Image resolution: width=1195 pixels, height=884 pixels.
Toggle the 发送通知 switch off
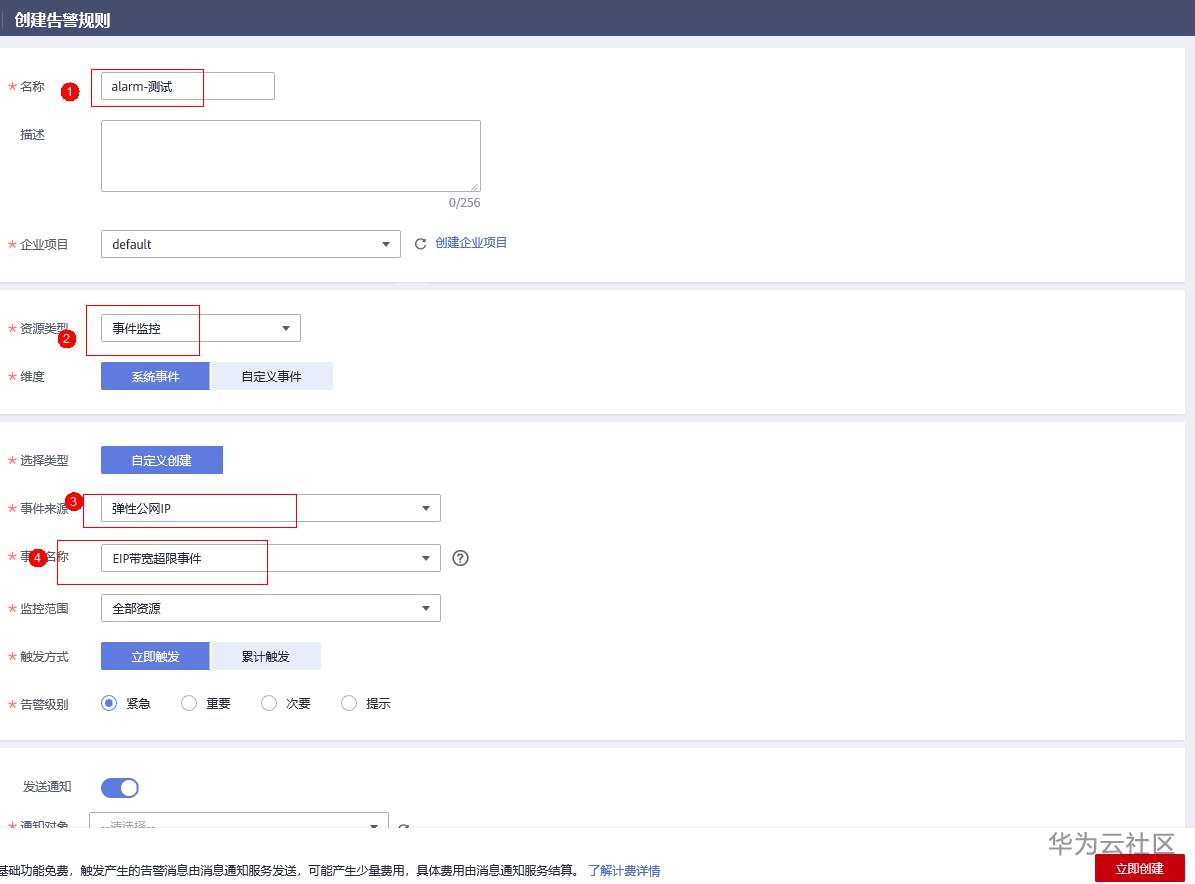click(120, 788)
